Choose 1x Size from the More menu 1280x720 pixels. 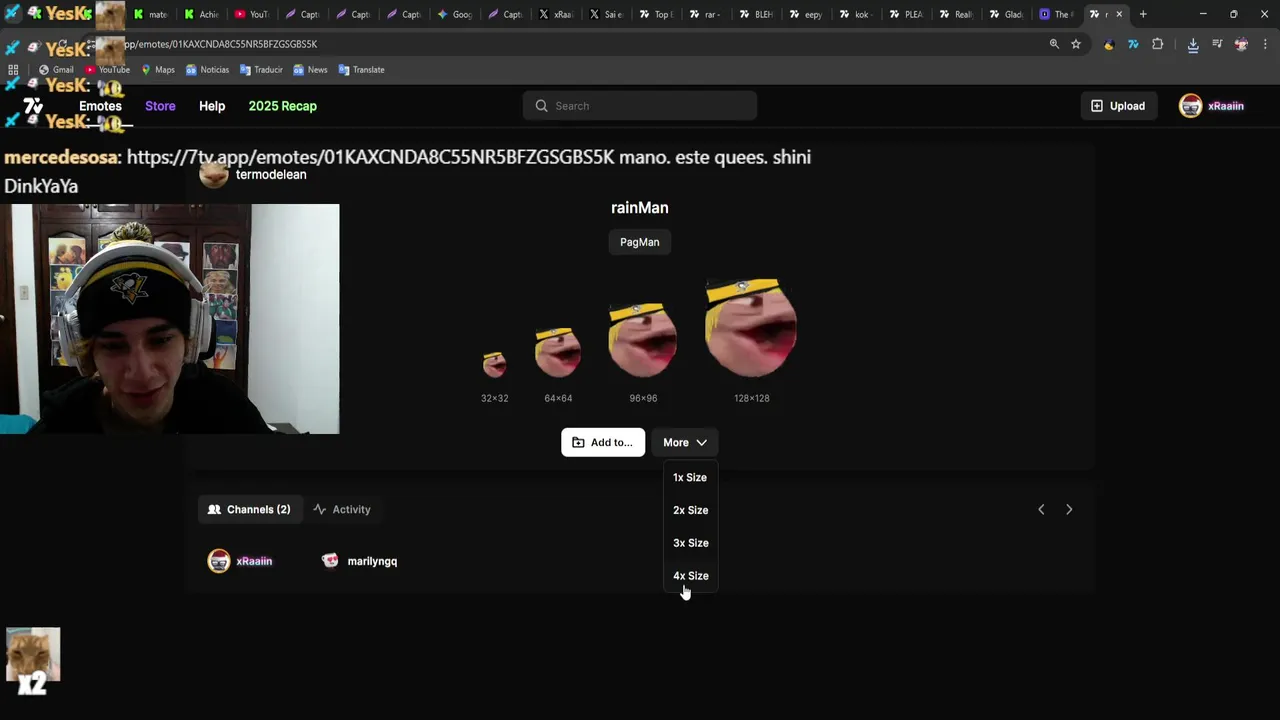coord(690,477)
